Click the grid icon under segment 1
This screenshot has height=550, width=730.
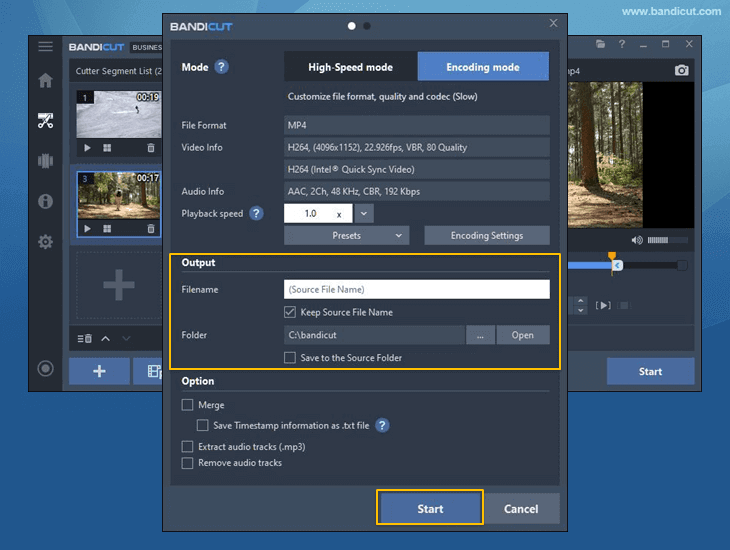[x=107, y=148]
